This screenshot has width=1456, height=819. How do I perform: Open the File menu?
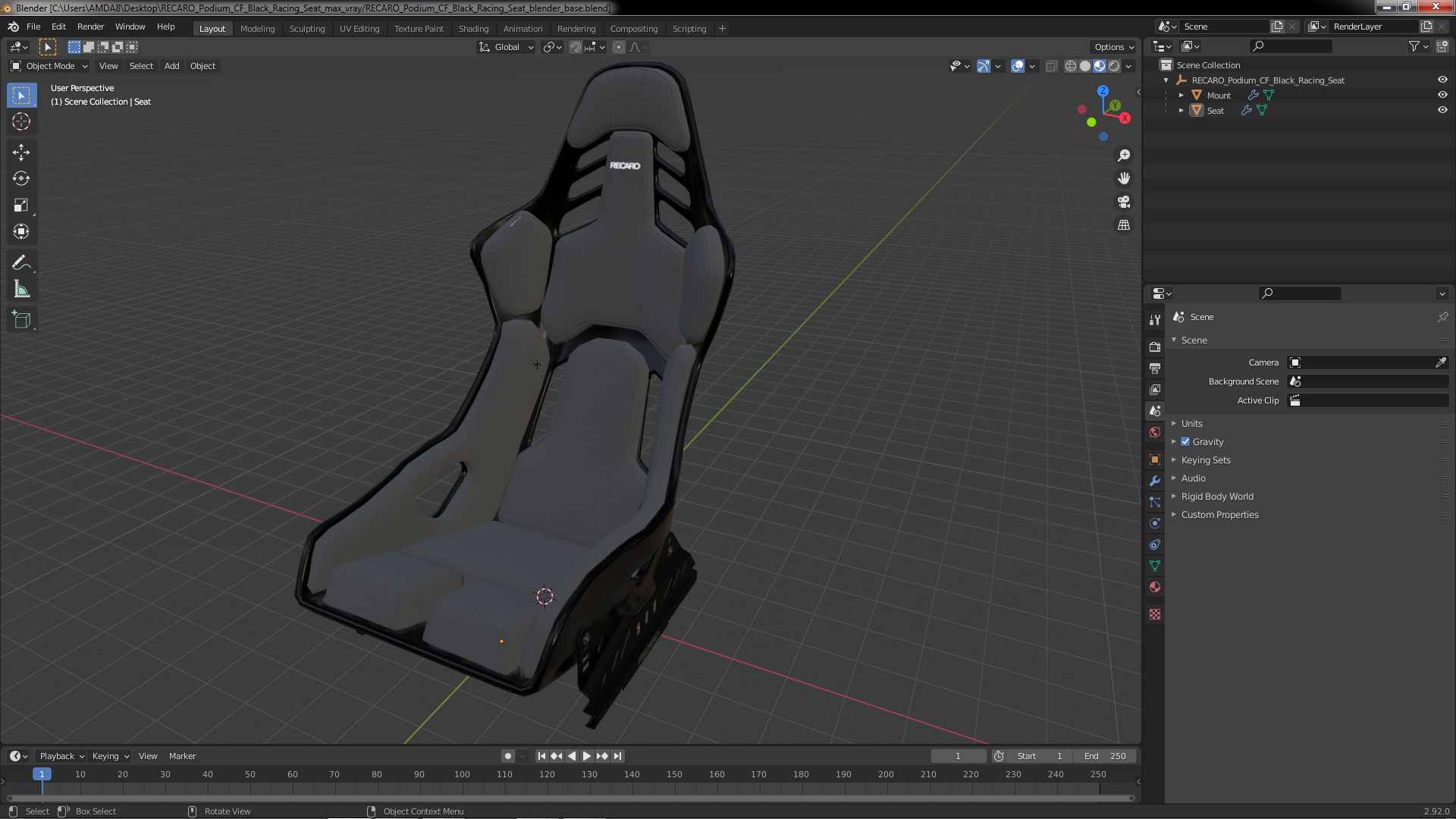tap(33, 27)
